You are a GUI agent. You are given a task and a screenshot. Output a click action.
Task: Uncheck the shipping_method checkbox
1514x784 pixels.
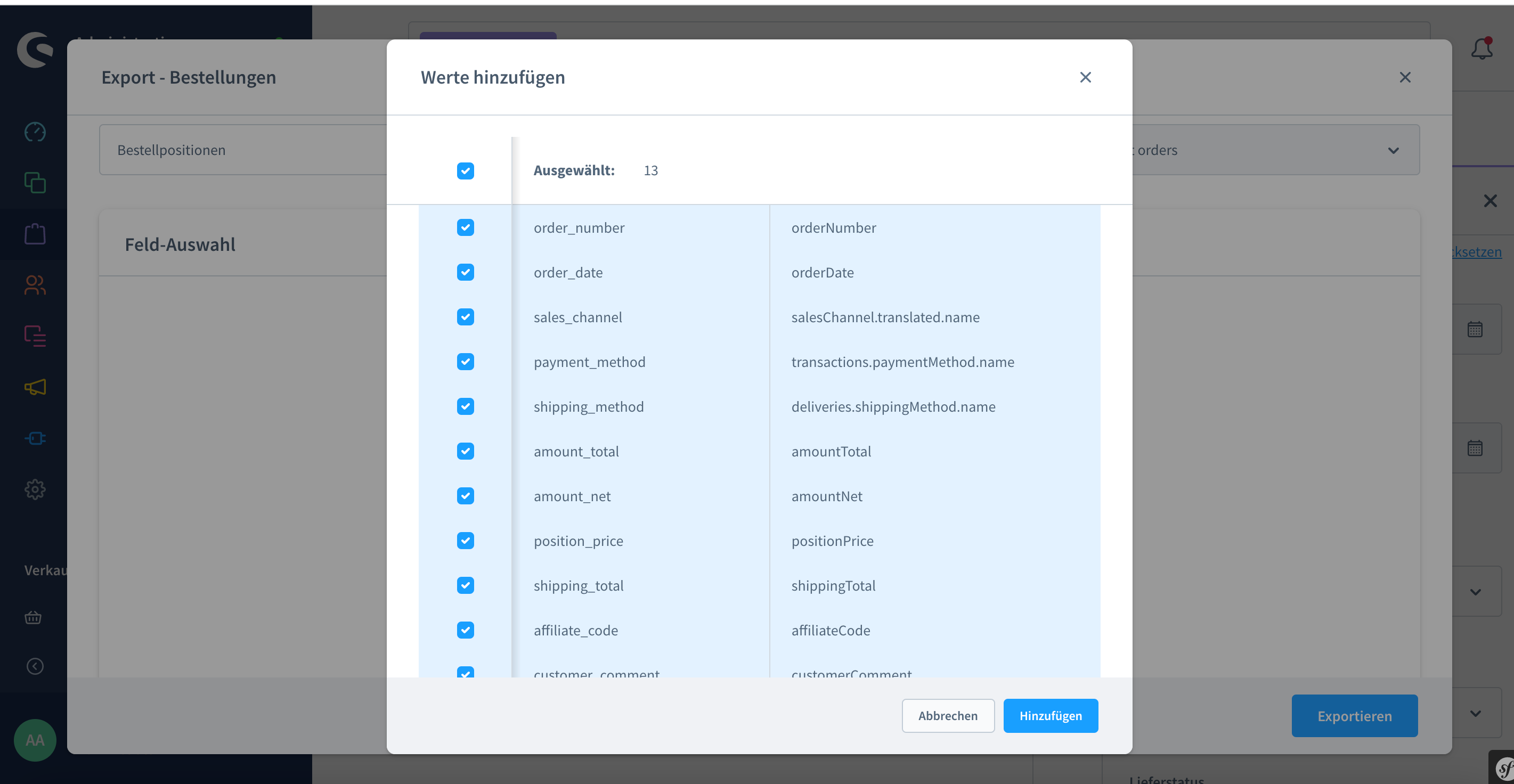[466, 406]
